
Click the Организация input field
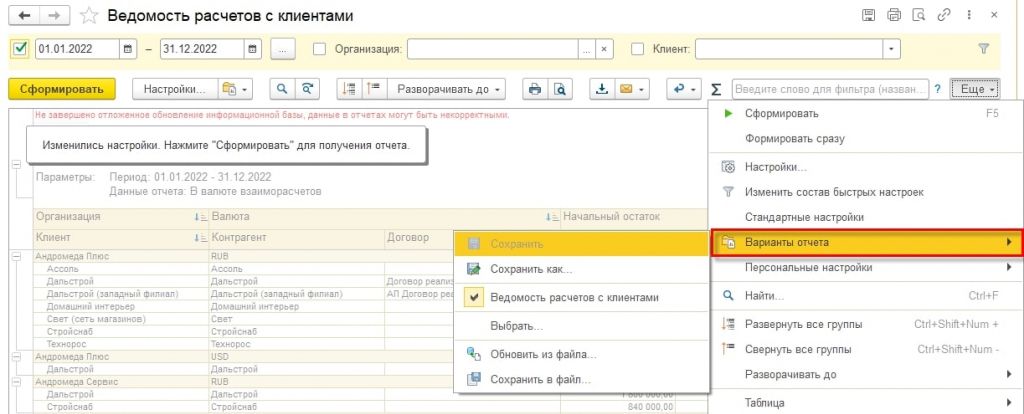[x=492, y=49]
